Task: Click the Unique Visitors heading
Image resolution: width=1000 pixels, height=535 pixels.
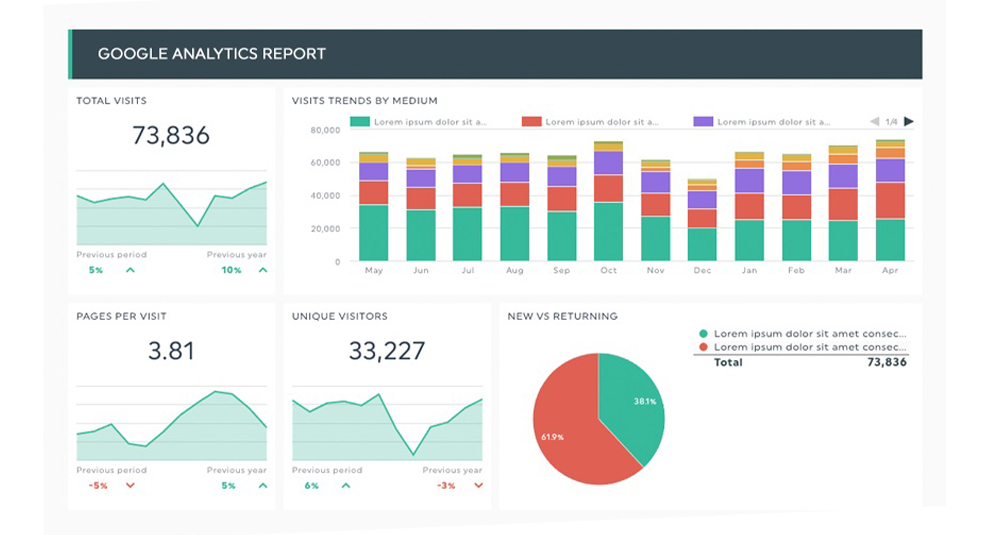Action: [339, 316]
